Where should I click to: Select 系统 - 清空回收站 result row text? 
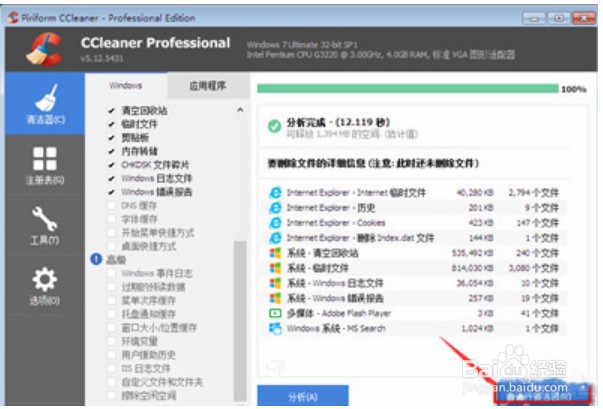point(322,253)
